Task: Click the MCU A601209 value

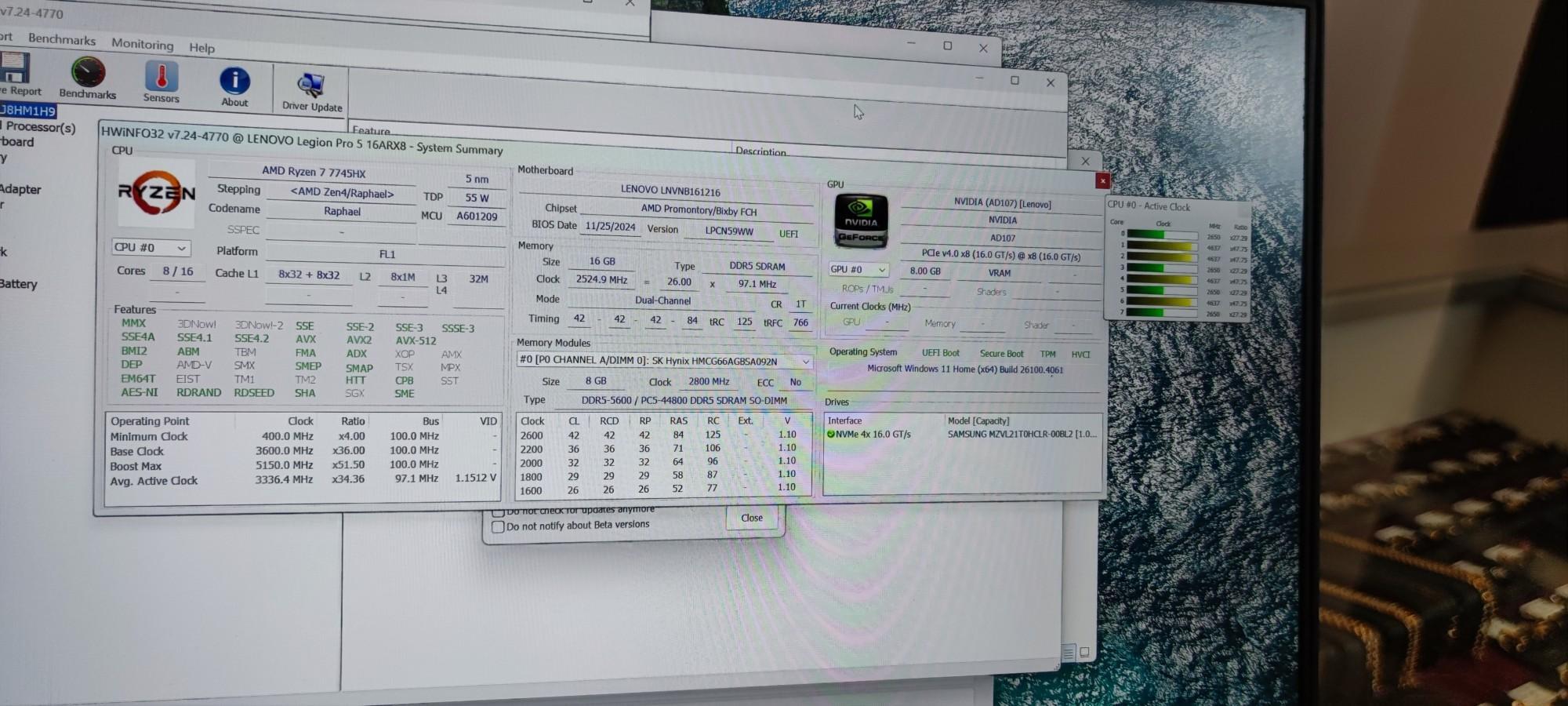Action: tap(477, 217)
